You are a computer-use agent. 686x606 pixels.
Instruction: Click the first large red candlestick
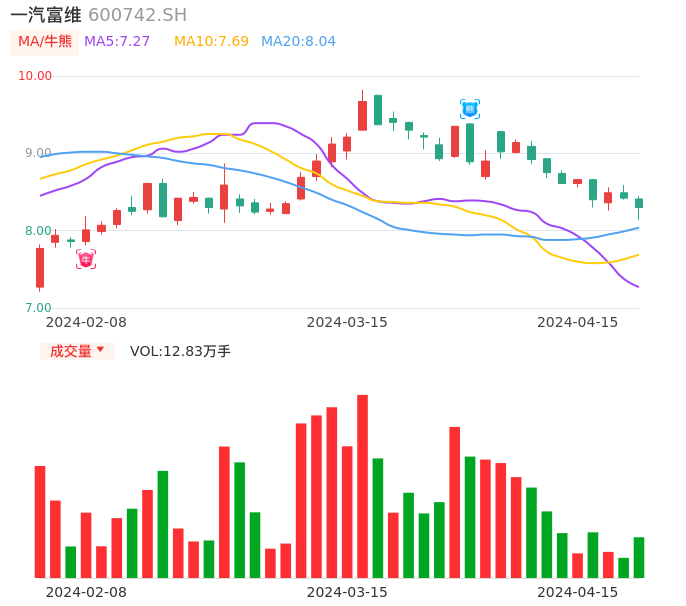click(x=40, y=268)
